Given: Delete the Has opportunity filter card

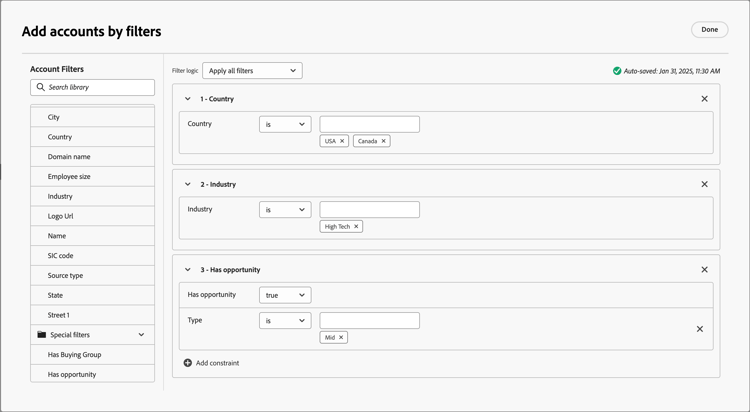Looking at the screenshot, I should (704, 270).
